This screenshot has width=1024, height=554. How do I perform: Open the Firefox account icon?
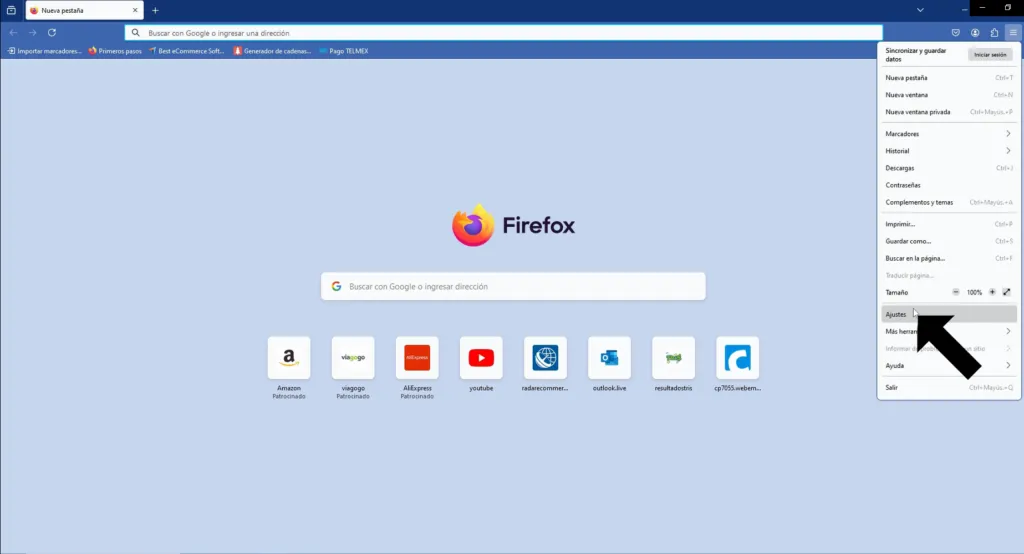(x=975, y=33)
